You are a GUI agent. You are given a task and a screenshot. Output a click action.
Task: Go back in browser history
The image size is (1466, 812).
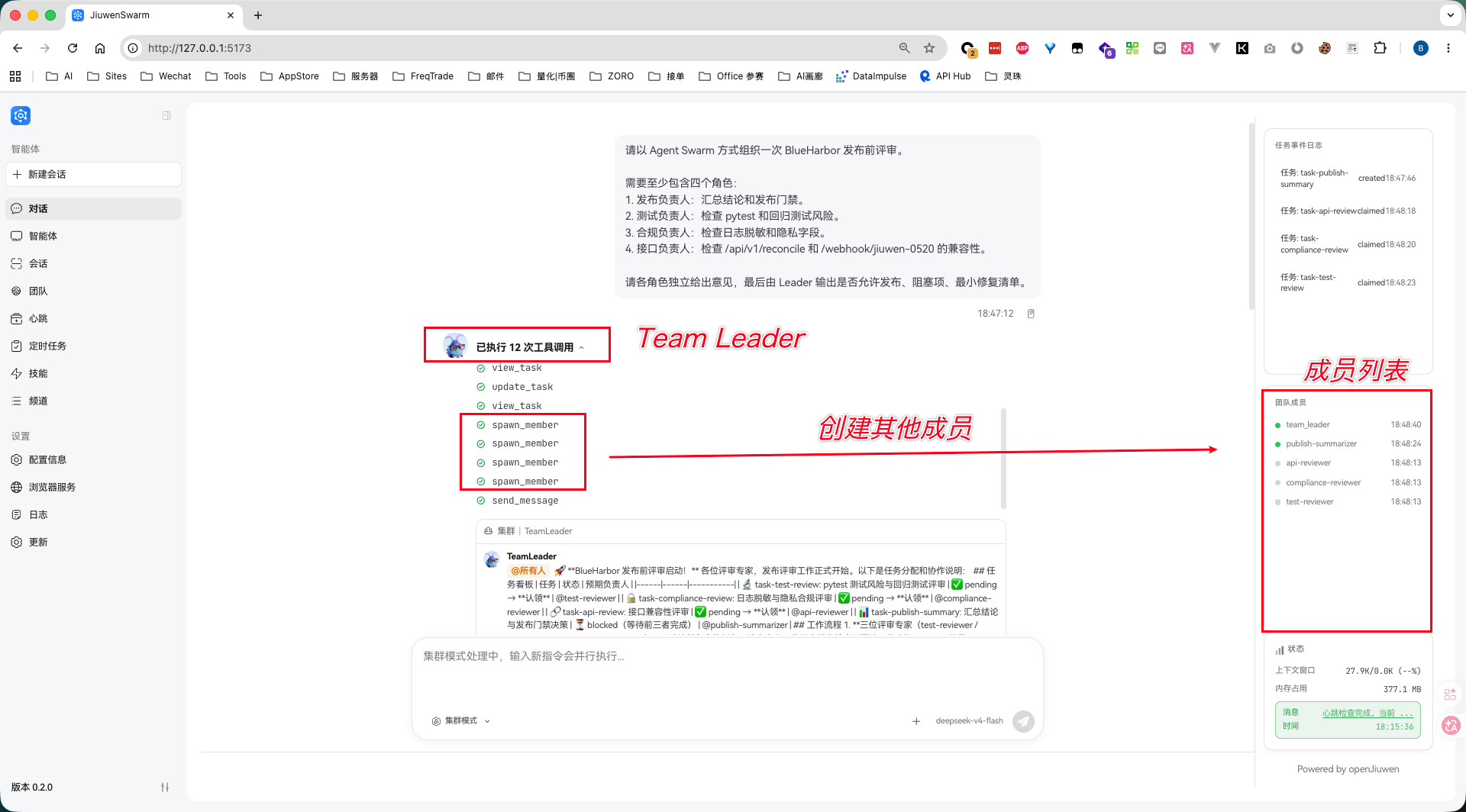(x=18, y=48)
